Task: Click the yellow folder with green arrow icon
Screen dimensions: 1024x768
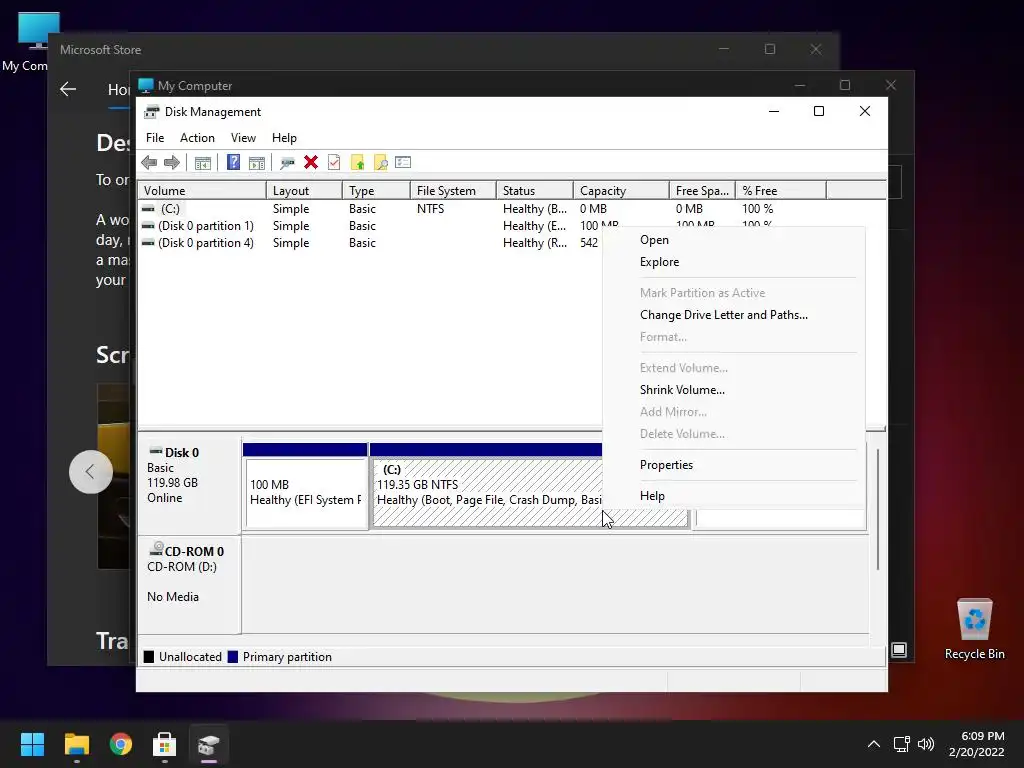Action: point(357,163)
